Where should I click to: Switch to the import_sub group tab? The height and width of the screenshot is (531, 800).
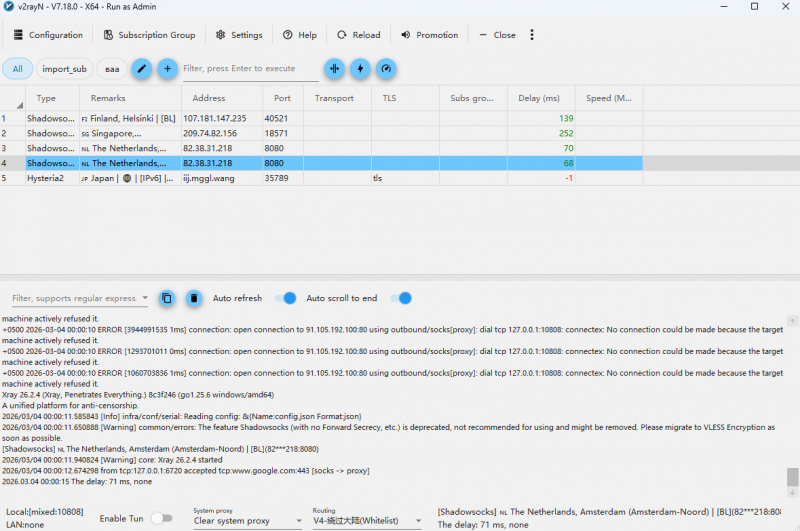pyautogui.click(x=64, y=69)
